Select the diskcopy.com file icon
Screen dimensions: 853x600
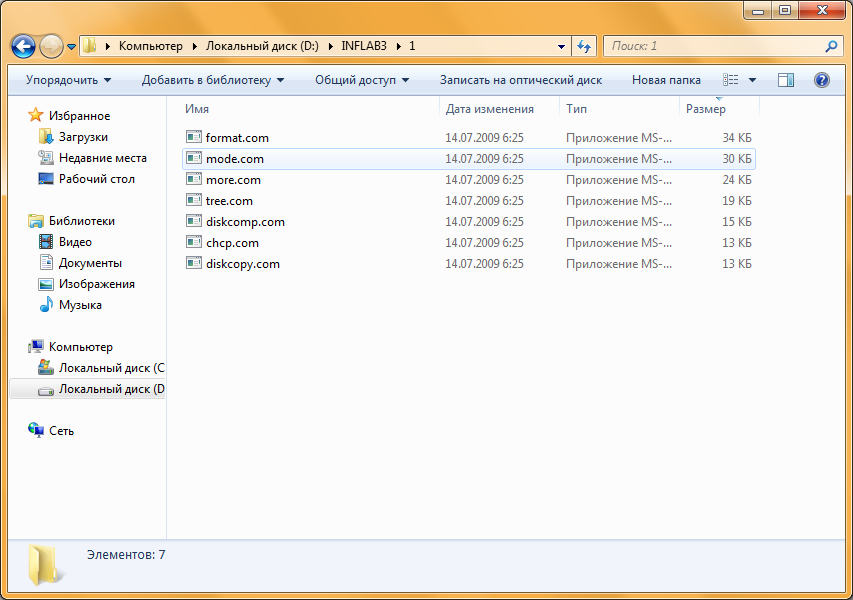194,263
